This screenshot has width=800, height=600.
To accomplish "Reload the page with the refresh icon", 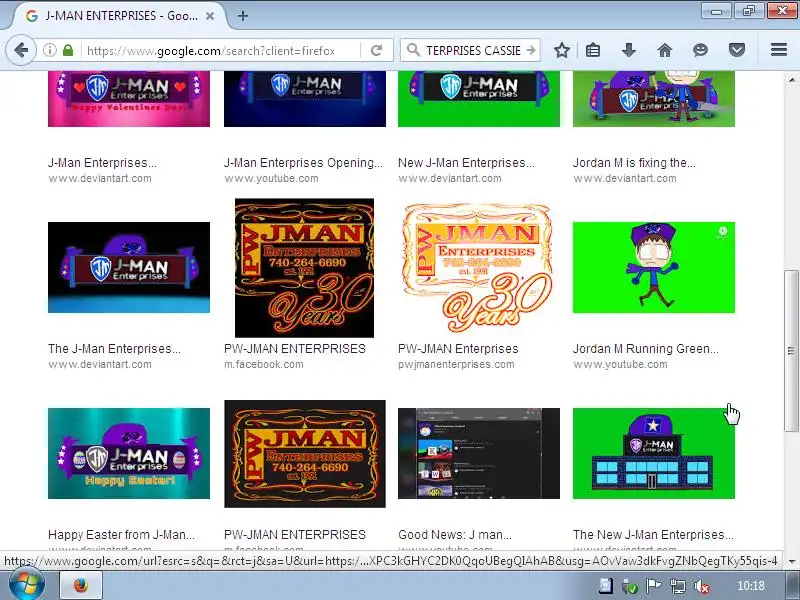I will click(377, 50).
